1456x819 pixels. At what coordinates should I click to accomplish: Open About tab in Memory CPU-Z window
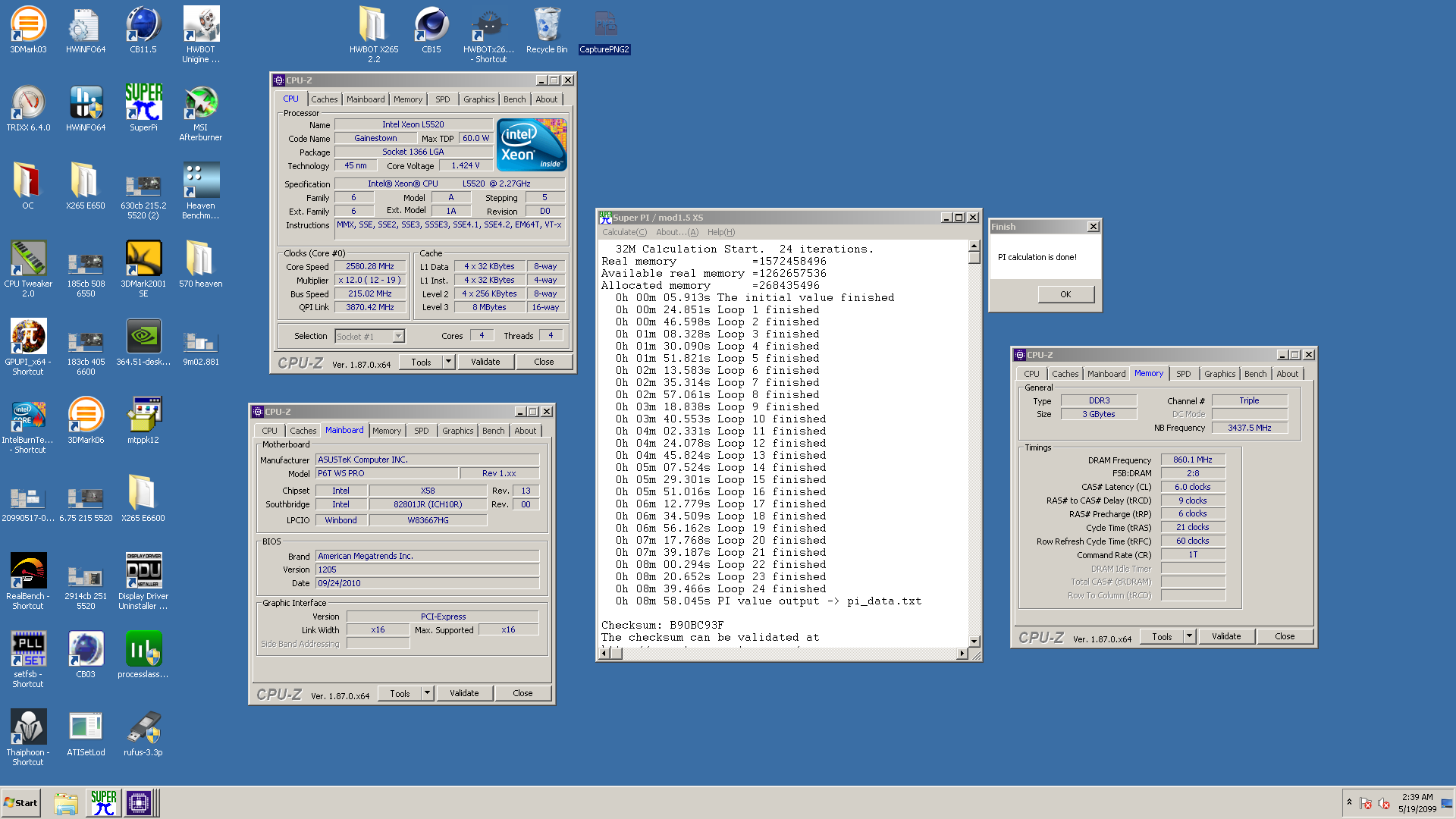coord(1287,374)
